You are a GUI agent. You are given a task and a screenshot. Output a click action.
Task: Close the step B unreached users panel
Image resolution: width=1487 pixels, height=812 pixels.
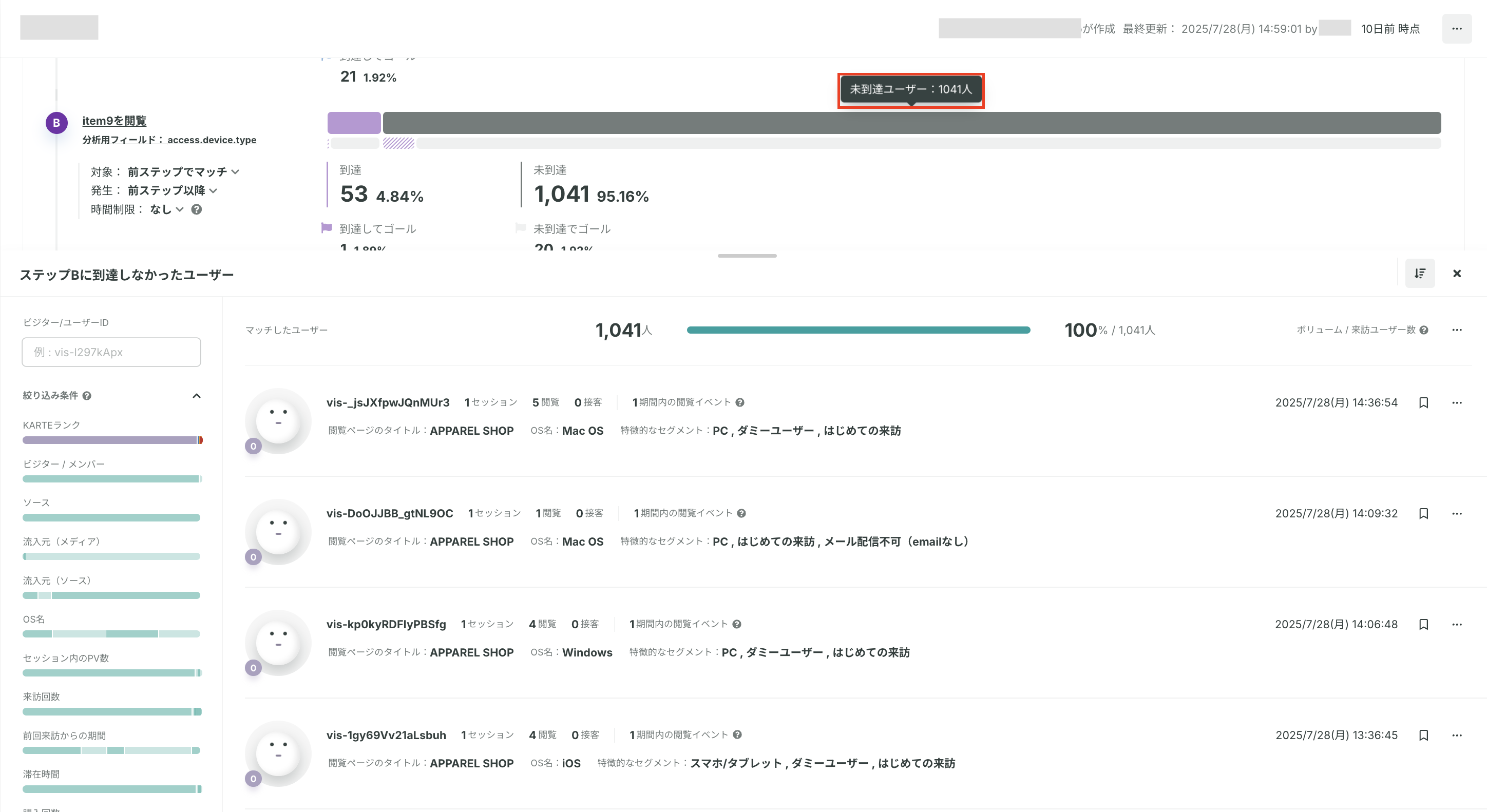[1456, 274]
